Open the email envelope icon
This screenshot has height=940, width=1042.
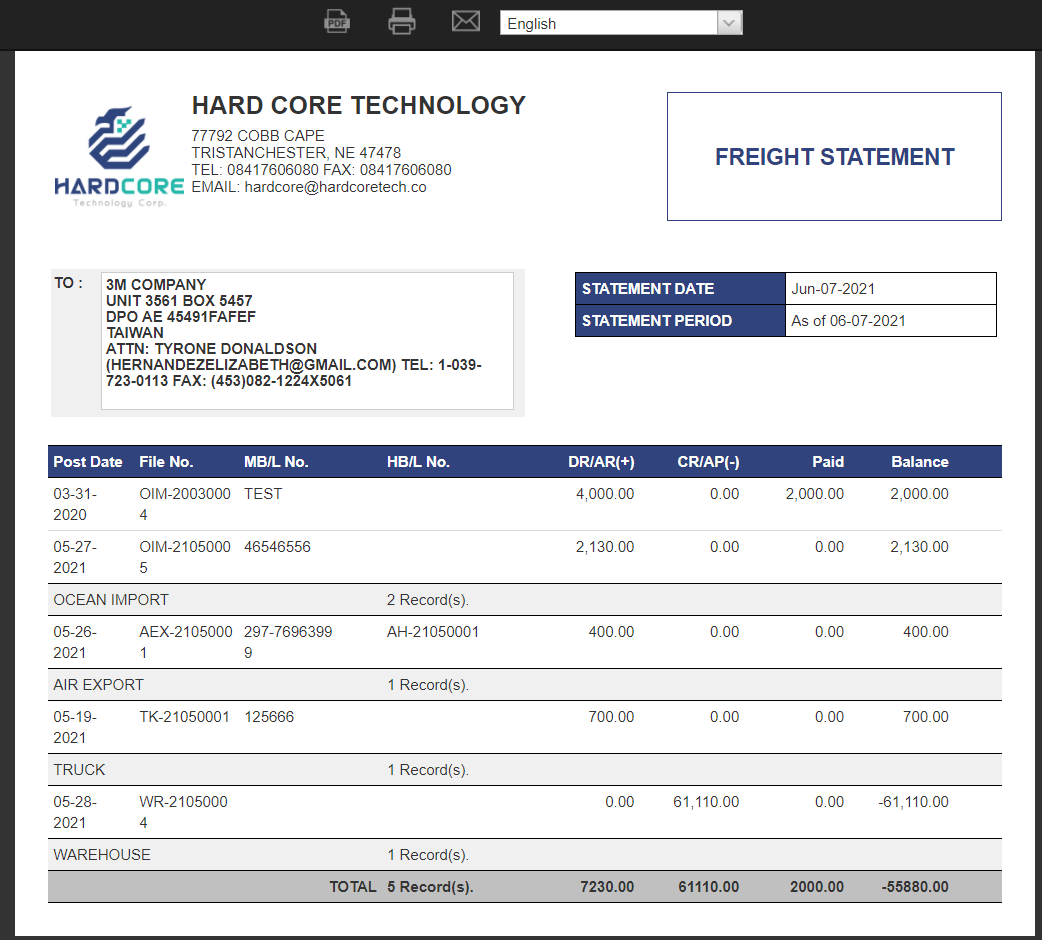[465, 21]
